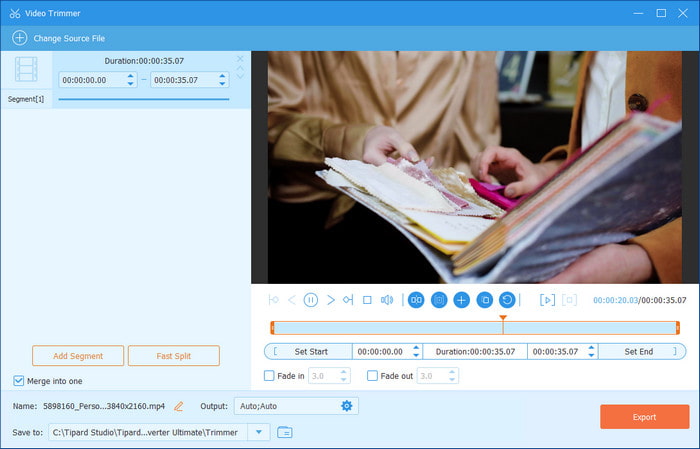
Task: Decrease segment end time 00:00:35.07 in the left panel
Action: click(x=222, y=83)
